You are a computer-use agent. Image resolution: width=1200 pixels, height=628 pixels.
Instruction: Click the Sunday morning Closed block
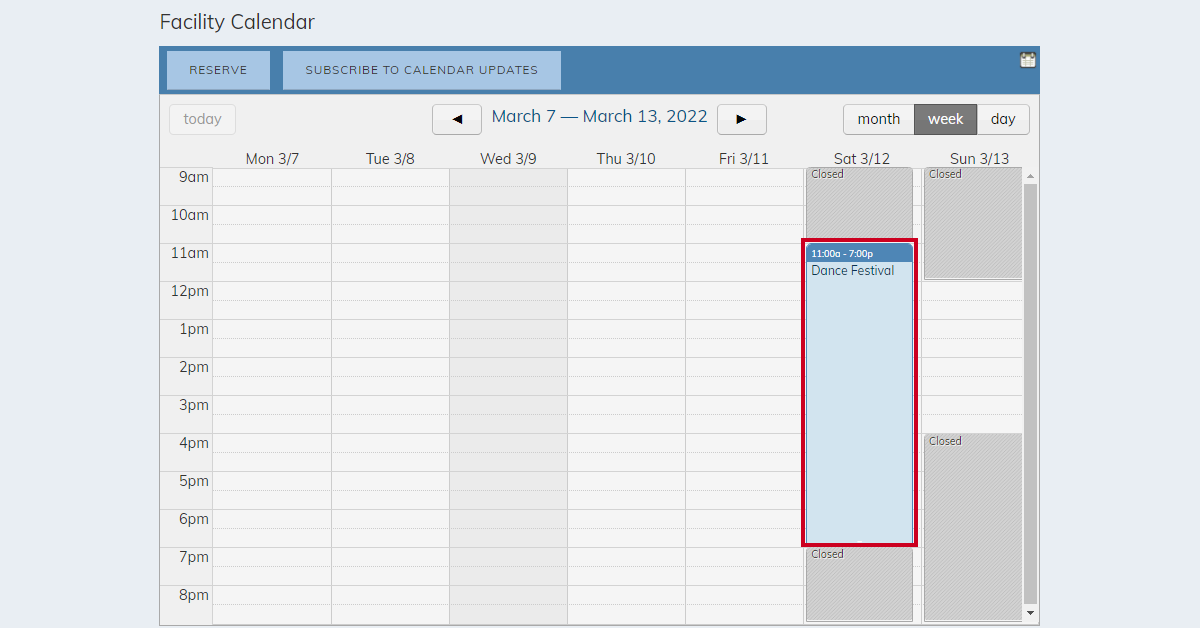click(973, 223)
